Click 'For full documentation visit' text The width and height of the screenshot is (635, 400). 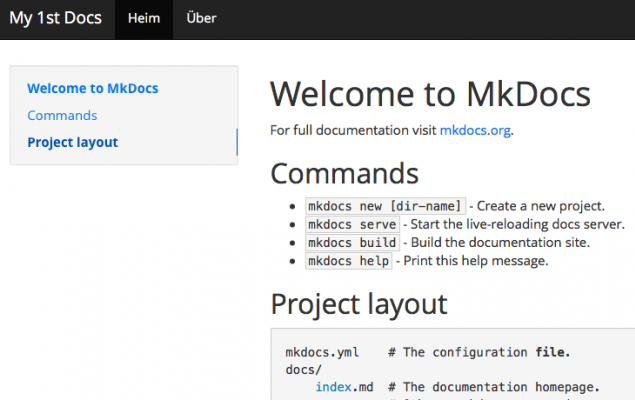(353, 130)
